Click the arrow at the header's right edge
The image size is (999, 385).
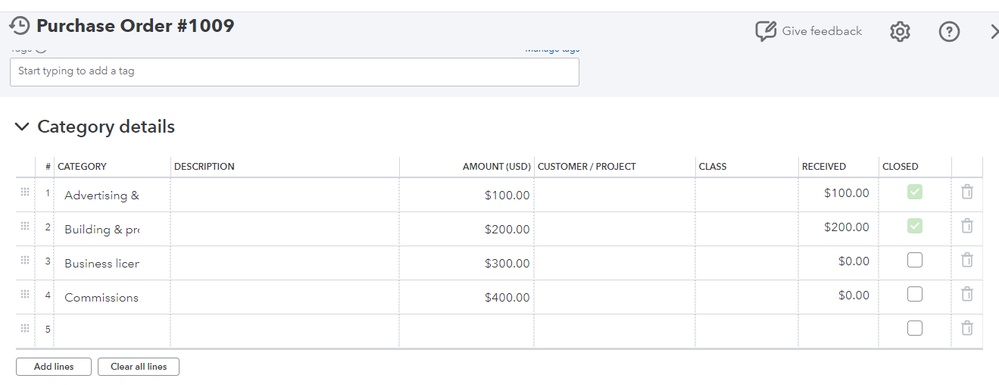click(994, 31)
